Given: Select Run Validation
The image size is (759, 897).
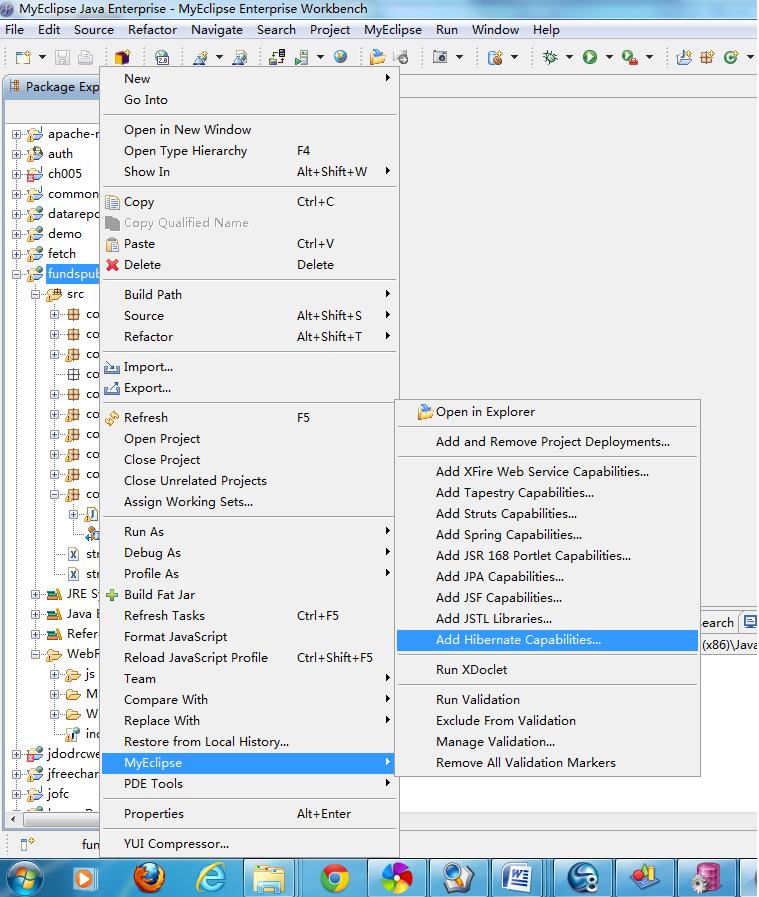Looking at the screenshot, I should click(547, 700).
